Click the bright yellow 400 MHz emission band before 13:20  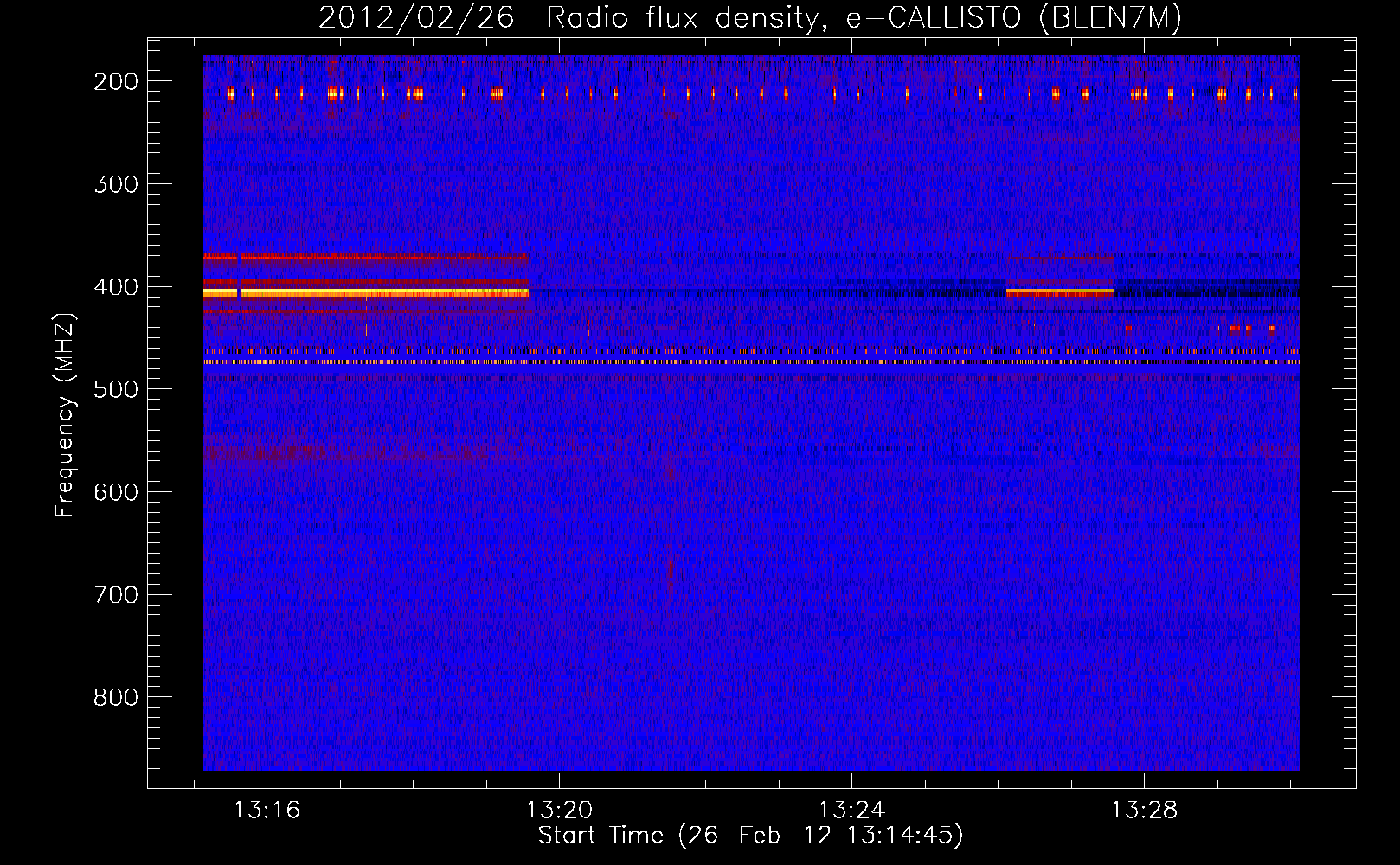pos(366,293)
